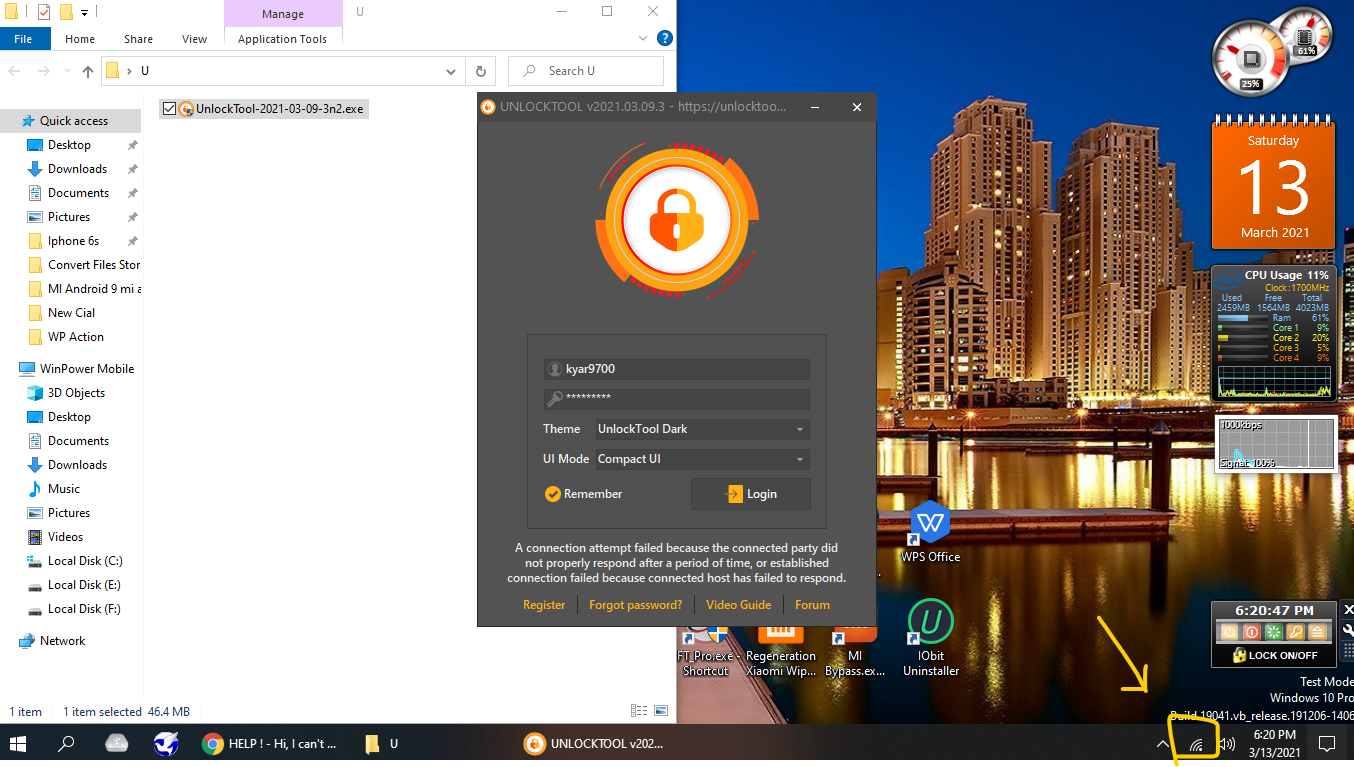The image size is (1354, 767).
Task: Click the key icon button on clock gadget
Action: click(x=1296, y=632)
